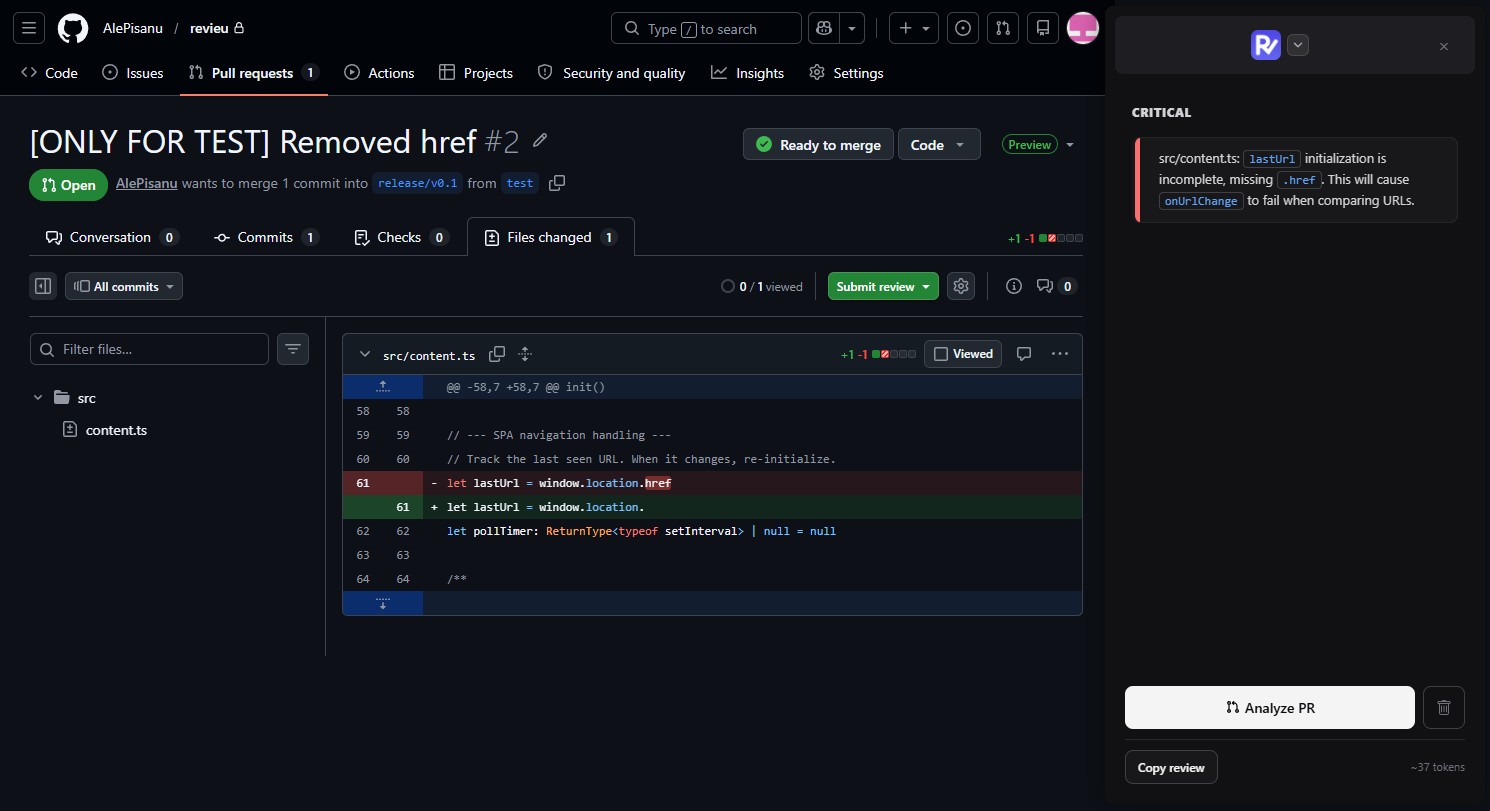This screenshot has height=811, width=1490.
Task: Open the Conversation tab
Action: coord(110,237)
